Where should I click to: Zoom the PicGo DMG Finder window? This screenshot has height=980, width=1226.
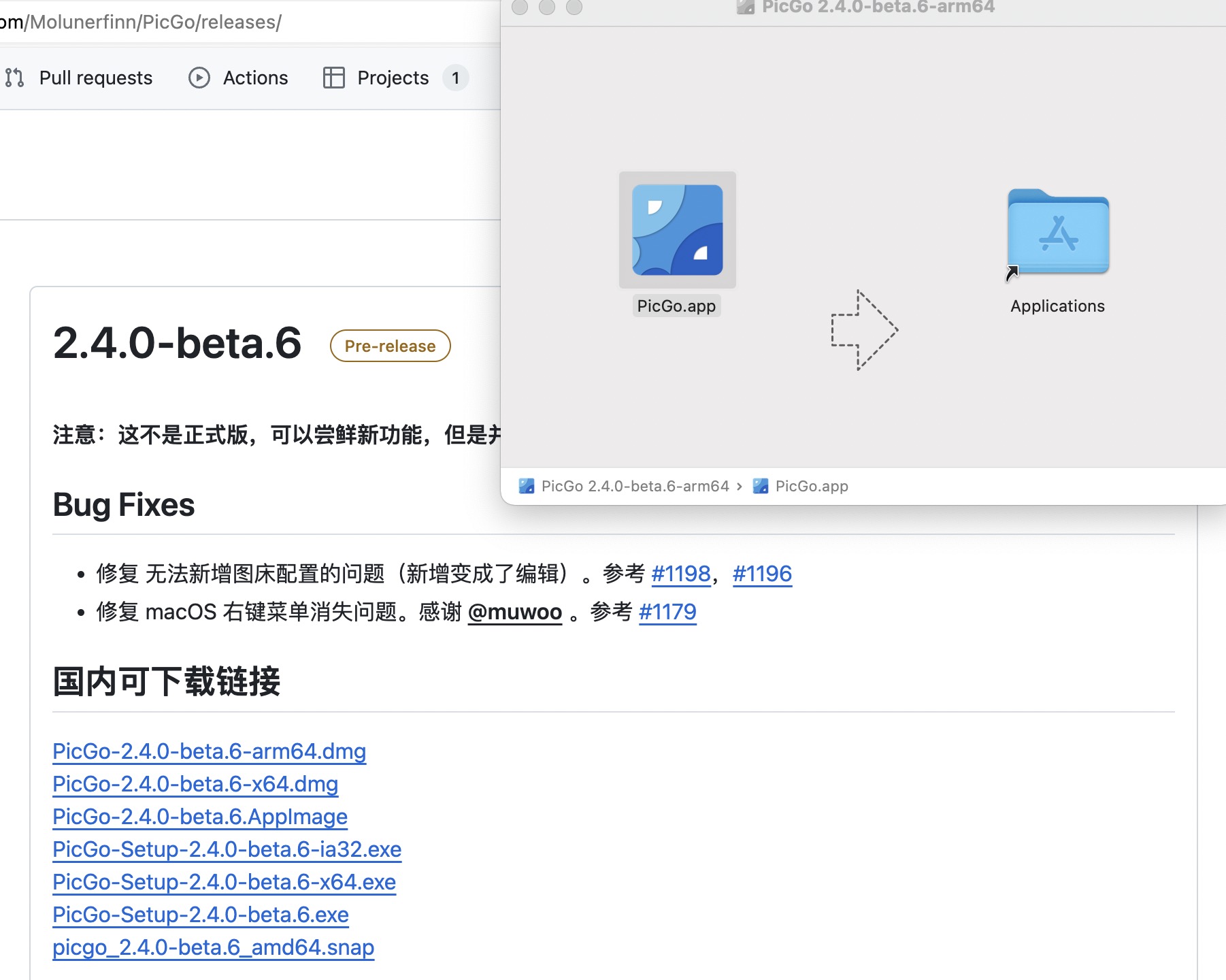(x=574, y=6)
